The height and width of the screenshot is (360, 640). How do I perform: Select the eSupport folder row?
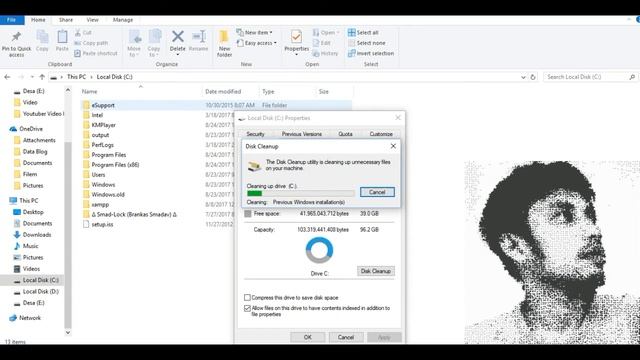pyautogui.click(x=216, y=105)
